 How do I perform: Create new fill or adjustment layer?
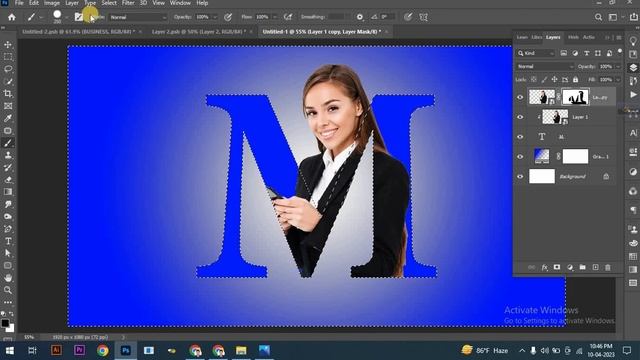point(570,267)
